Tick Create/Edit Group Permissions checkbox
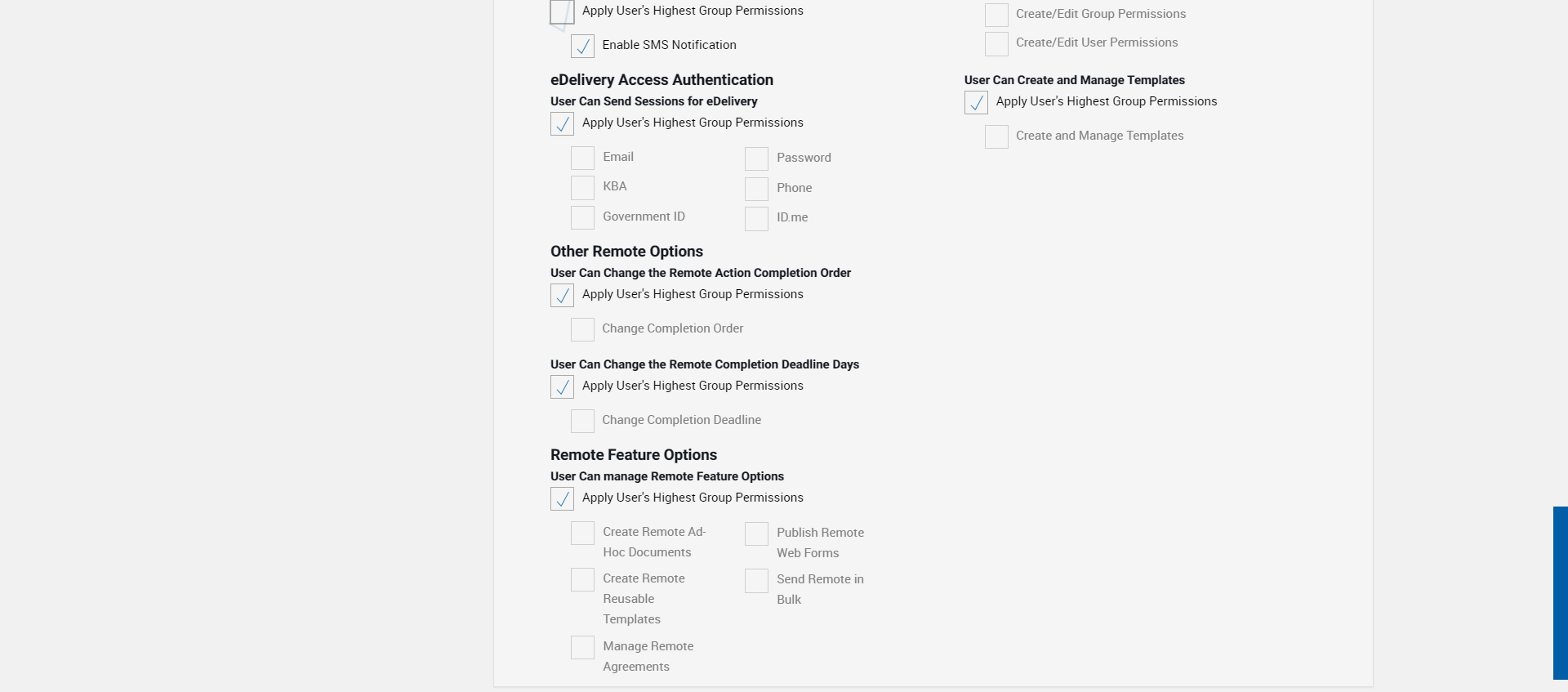The image size is (1568, 692). 996,16
